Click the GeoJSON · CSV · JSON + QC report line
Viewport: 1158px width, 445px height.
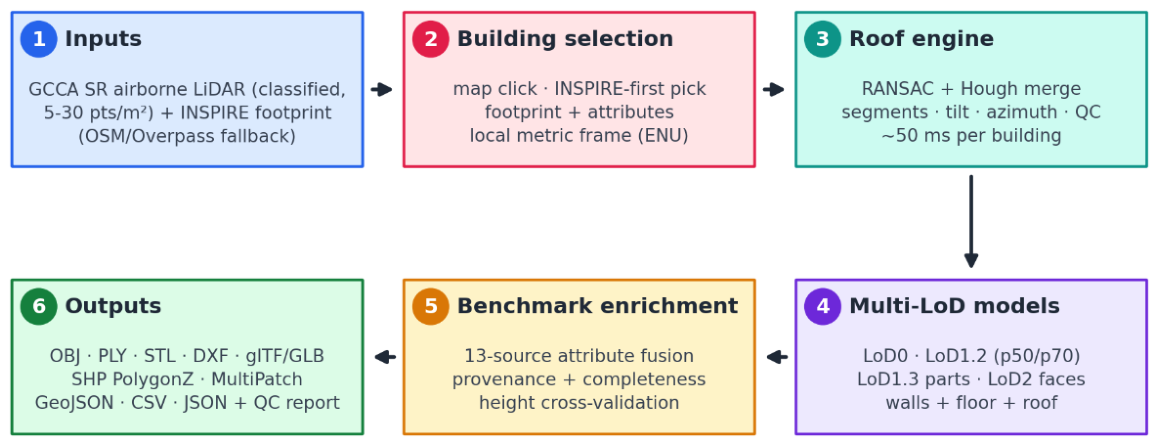pos(187,403)
